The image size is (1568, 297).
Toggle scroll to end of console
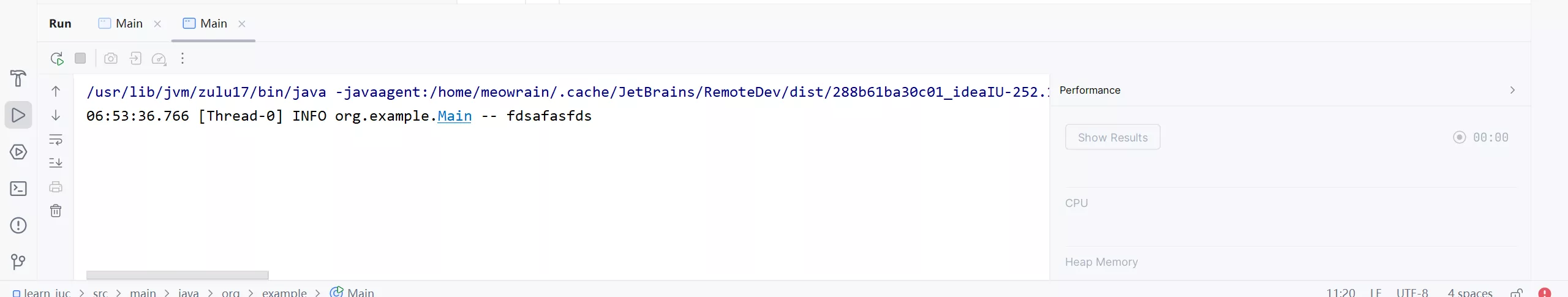56,163
